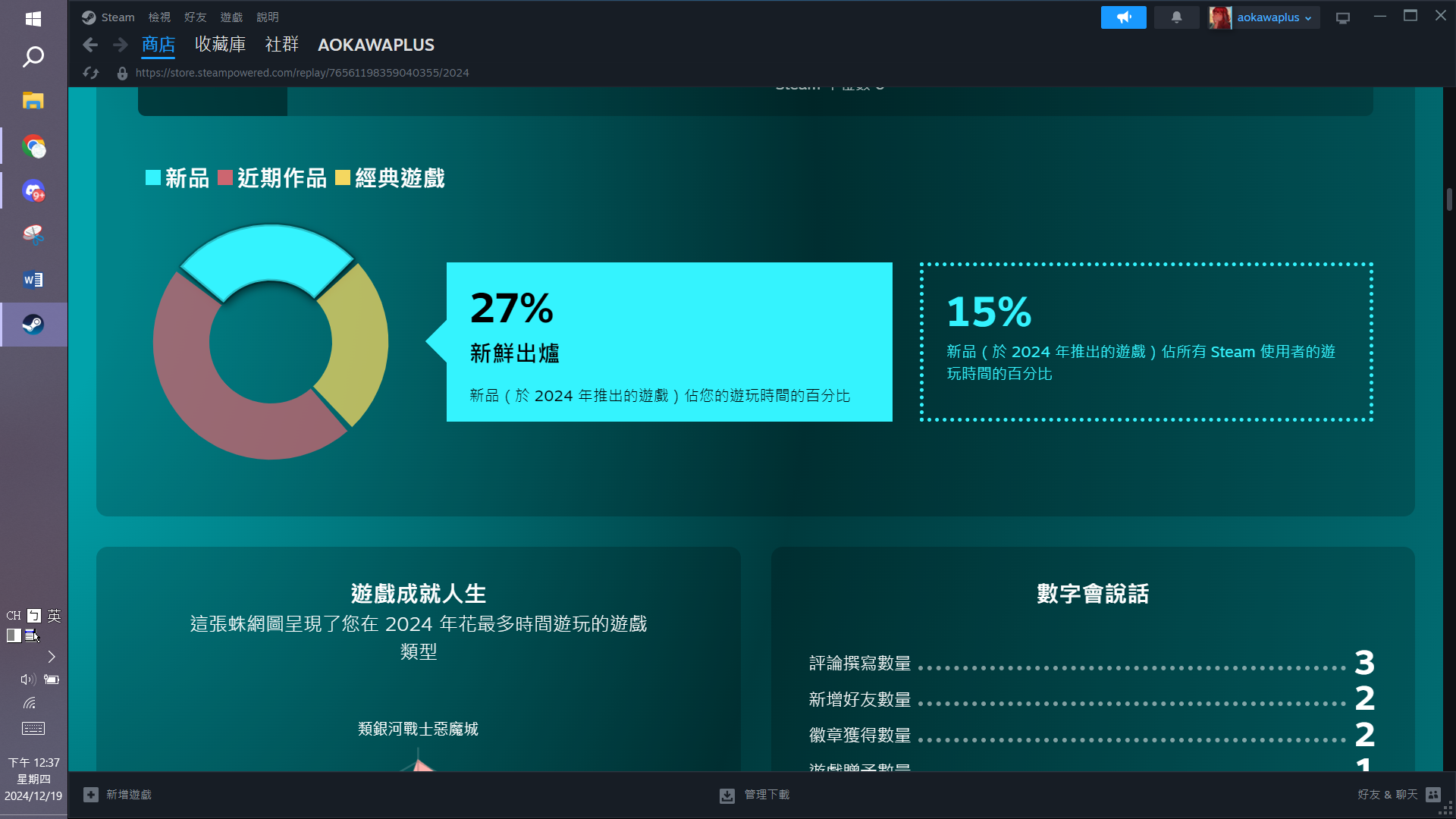The image size is (1456, 819).
Task: Click the 27% 新鮮出爐 highlighted card
Action: pos(669,342)
